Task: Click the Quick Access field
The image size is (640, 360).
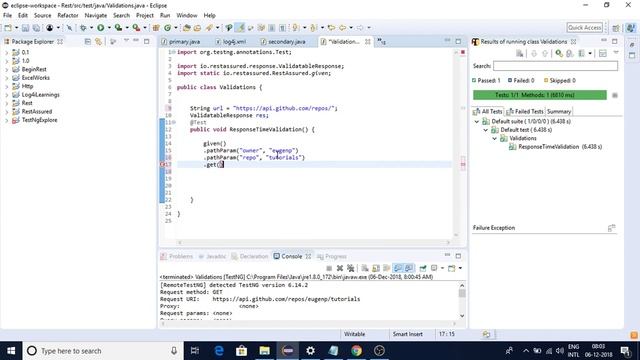Action: [584, 28]
